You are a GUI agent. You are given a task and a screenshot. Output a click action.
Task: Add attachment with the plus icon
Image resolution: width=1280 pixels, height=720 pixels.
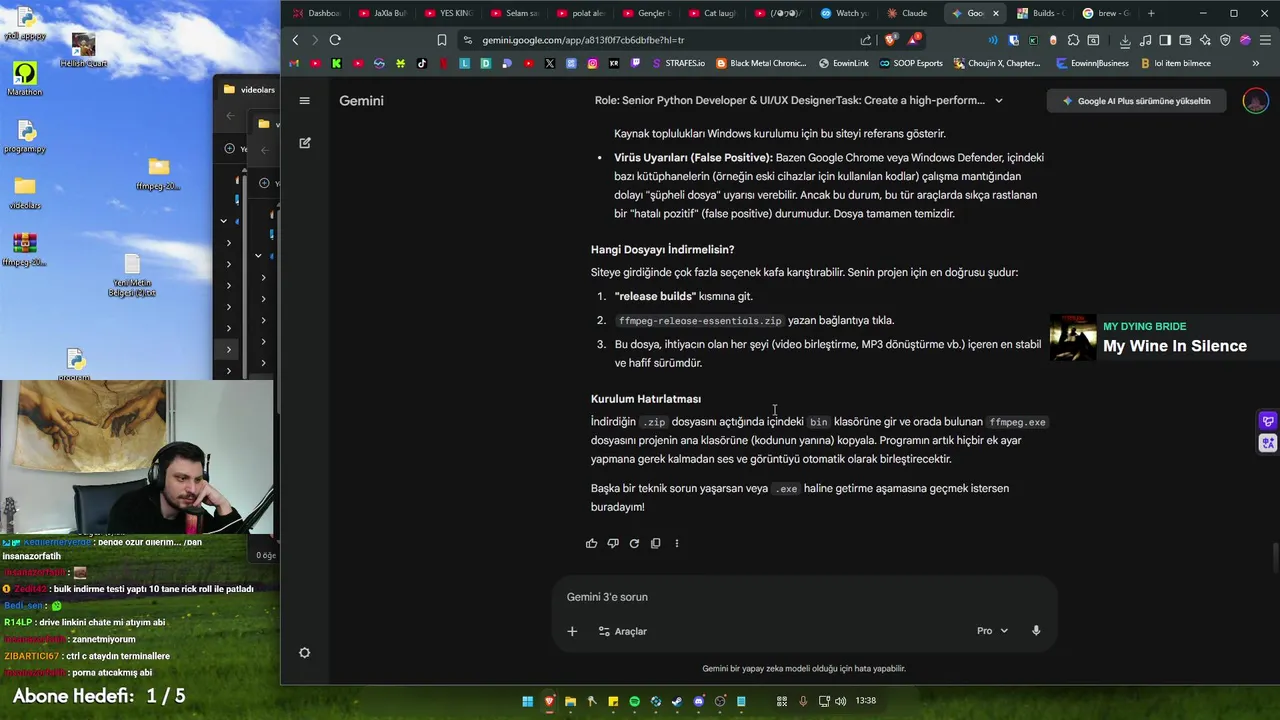click(x=572, y=631)
